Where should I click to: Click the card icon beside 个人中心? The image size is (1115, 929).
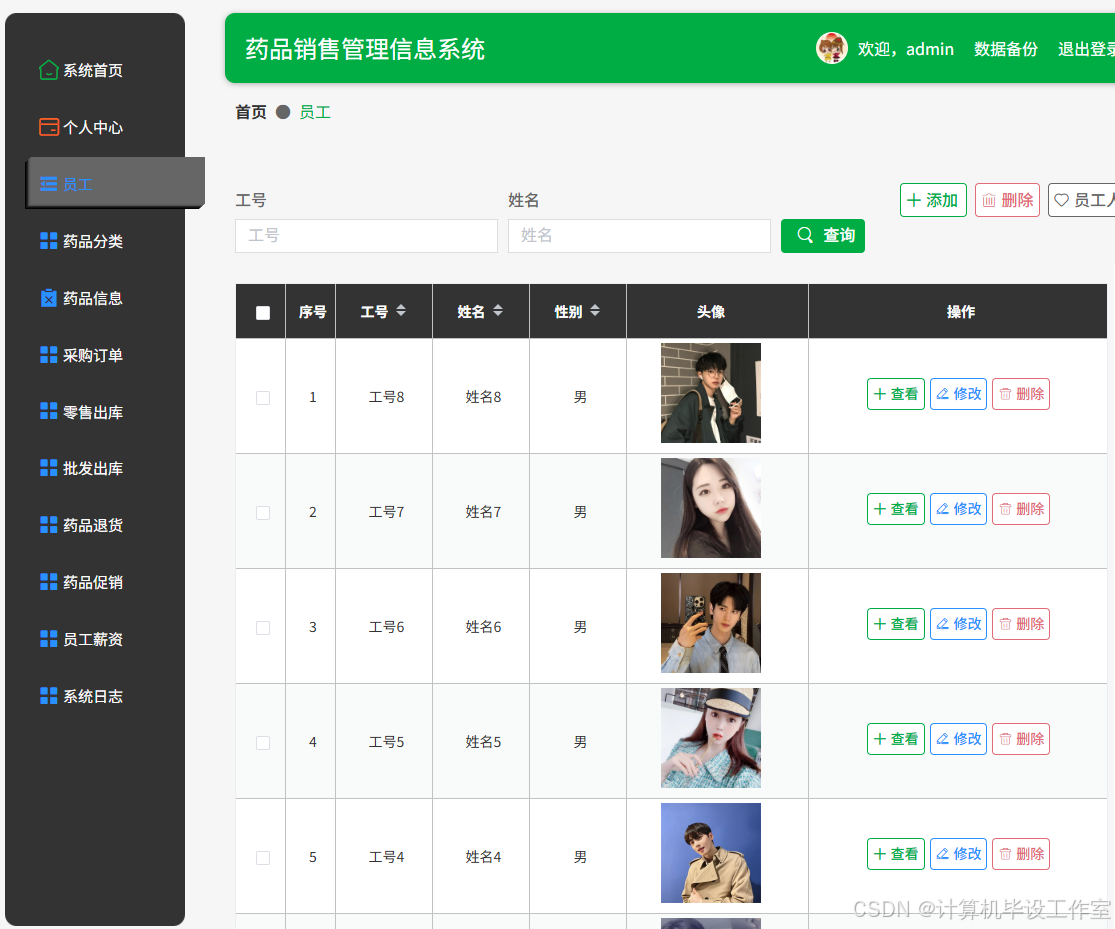(48, 127)
